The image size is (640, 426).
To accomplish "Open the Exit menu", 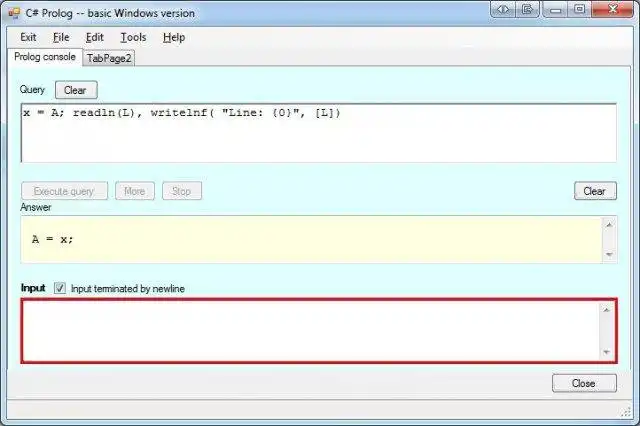I will click(28, 37).
